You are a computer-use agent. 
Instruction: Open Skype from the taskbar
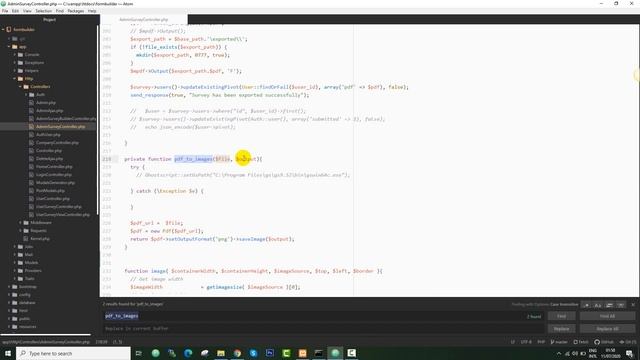[253, 353]
